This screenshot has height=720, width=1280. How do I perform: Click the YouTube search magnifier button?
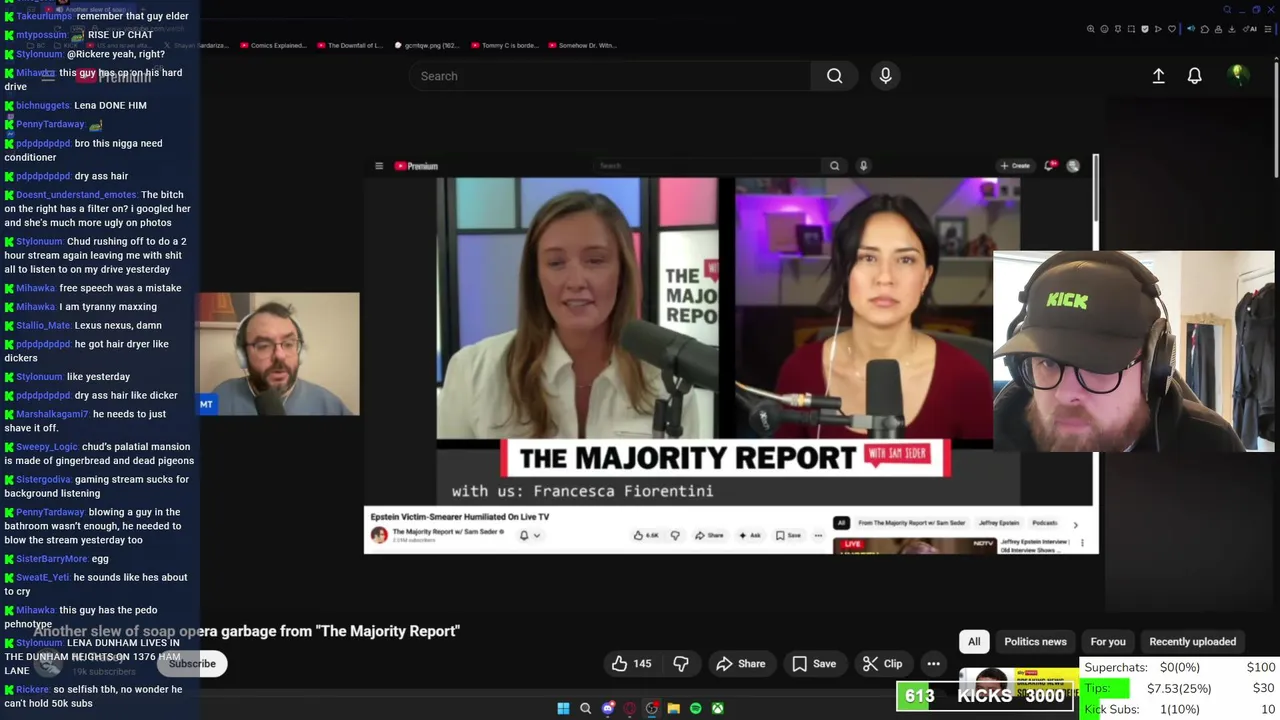[x=834, y=76]
